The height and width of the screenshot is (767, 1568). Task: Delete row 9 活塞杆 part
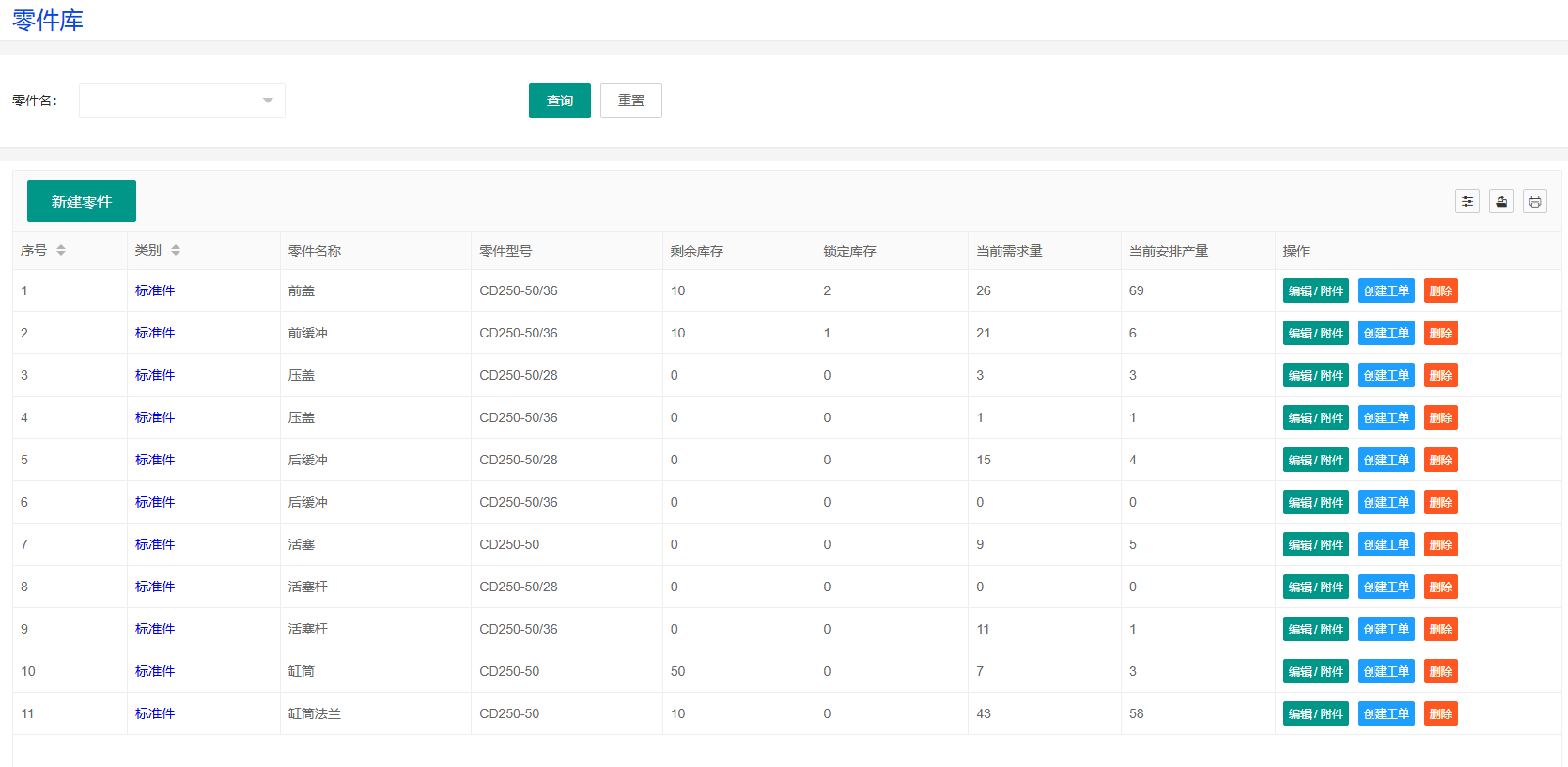pyautogui.click(x=1440, y=629)
